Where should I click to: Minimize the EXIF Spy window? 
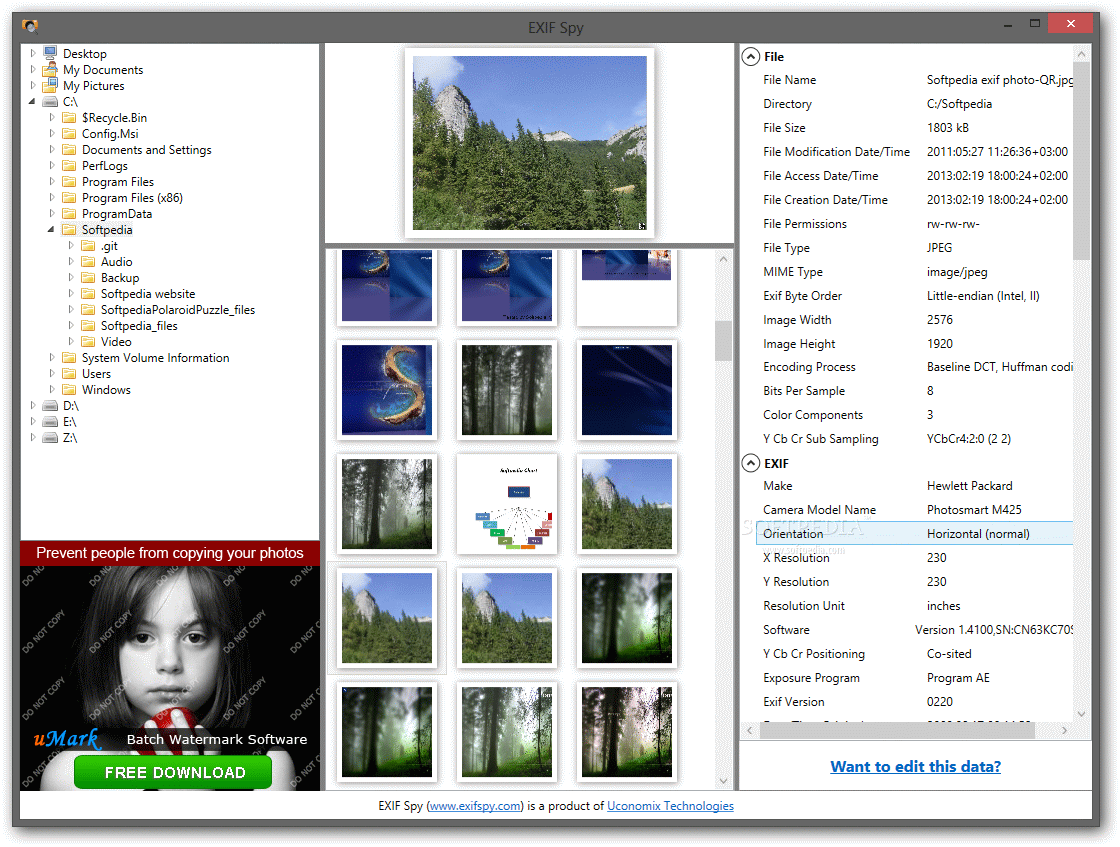[x=1008, y=24]
